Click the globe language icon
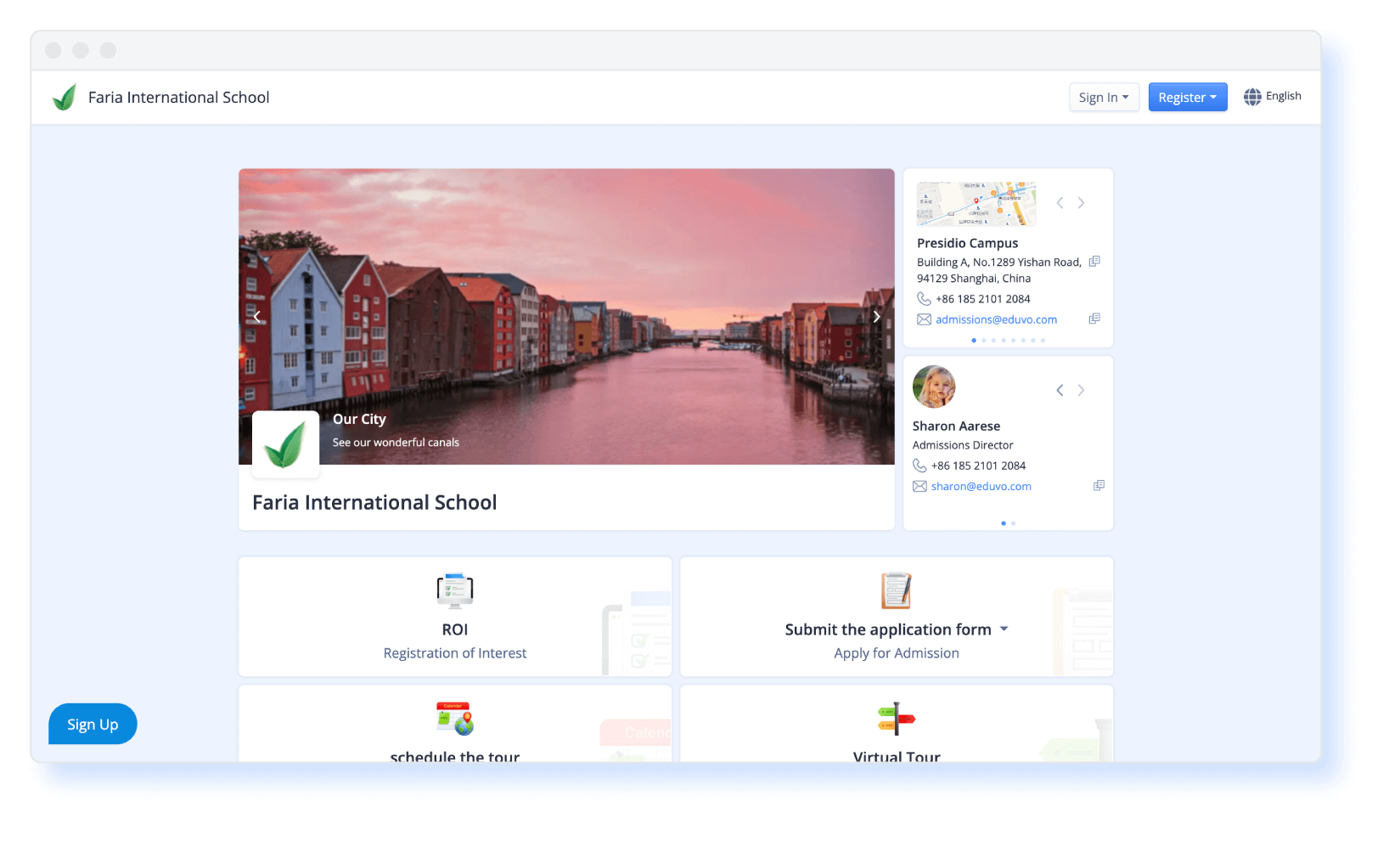 [1252, 97]
